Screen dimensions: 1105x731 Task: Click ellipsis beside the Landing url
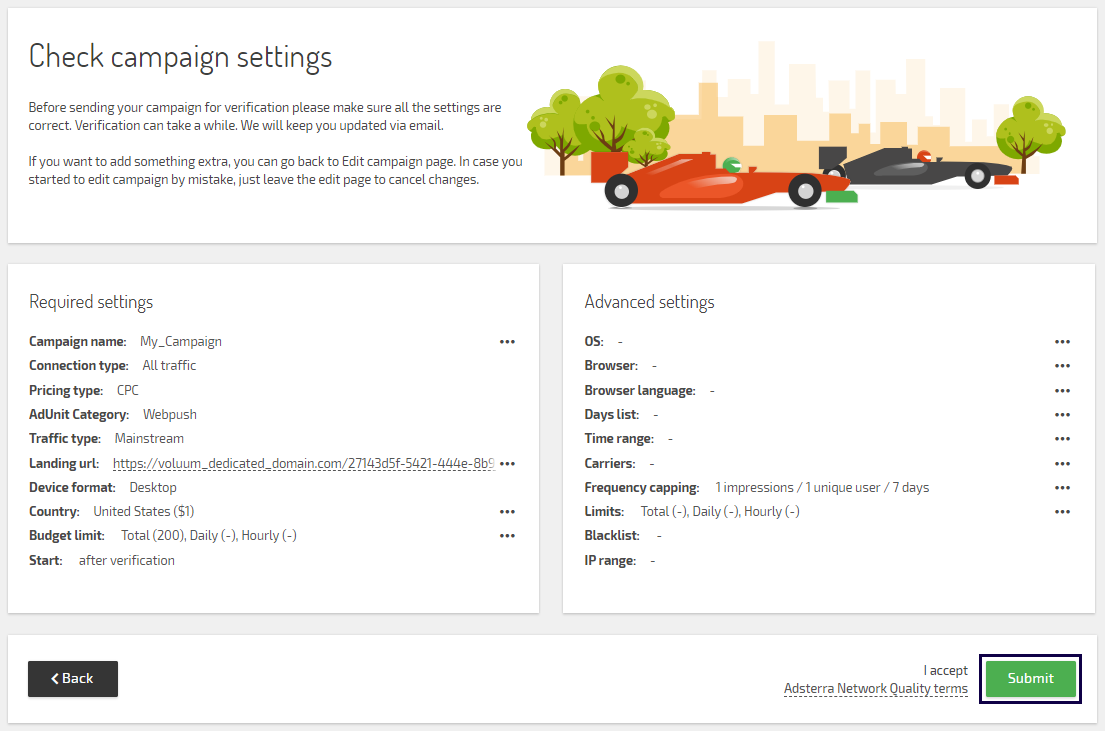[x=507, y=464]
